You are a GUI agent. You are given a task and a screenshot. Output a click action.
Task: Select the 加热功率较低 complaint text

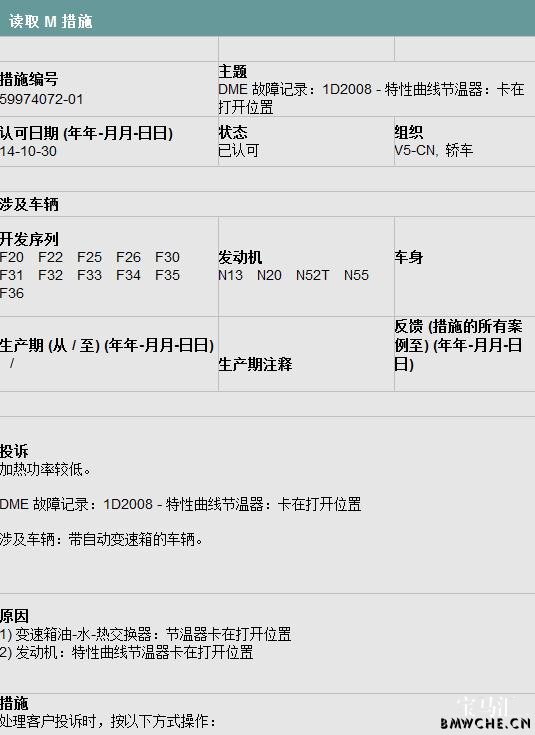point(45,469)
